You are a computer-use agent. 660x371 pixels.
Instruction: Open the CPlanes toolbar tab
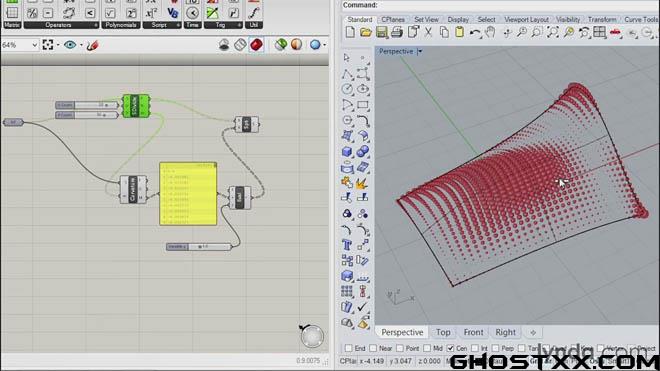pos(393,19)
